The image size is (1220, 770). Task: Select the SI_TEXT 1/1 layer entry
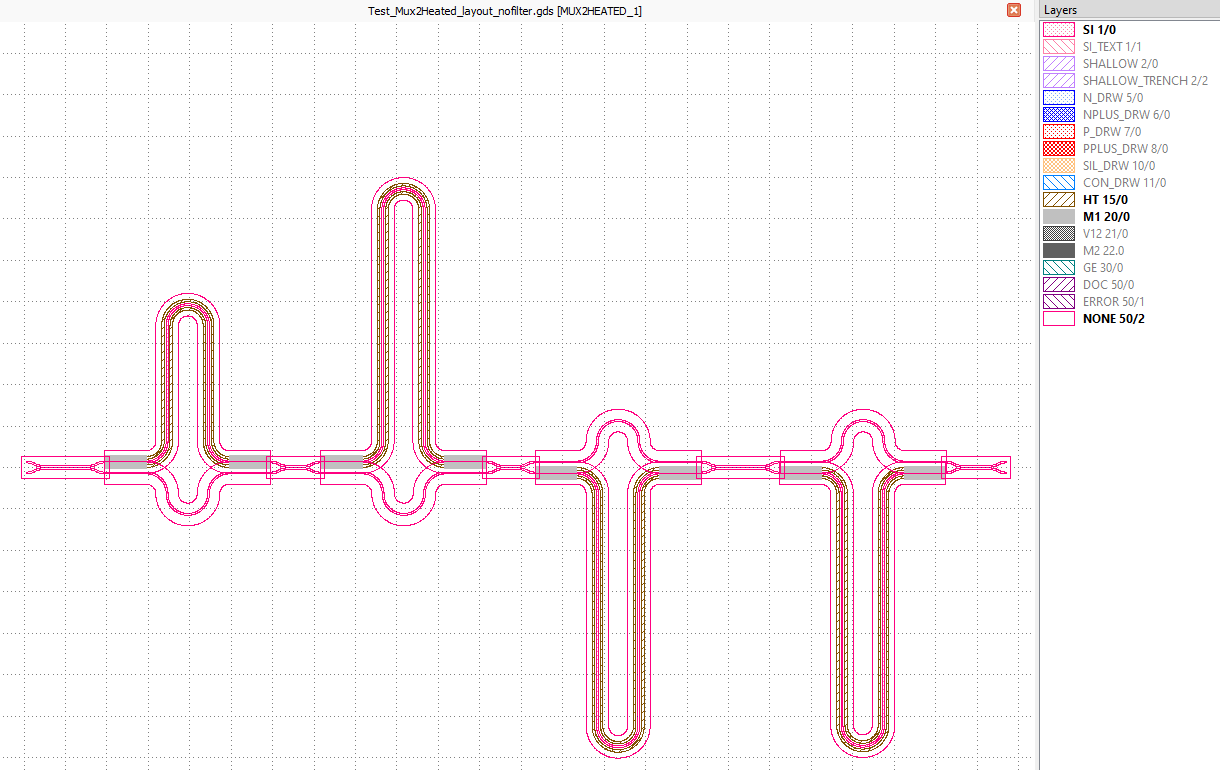[x=1112, y=47]
